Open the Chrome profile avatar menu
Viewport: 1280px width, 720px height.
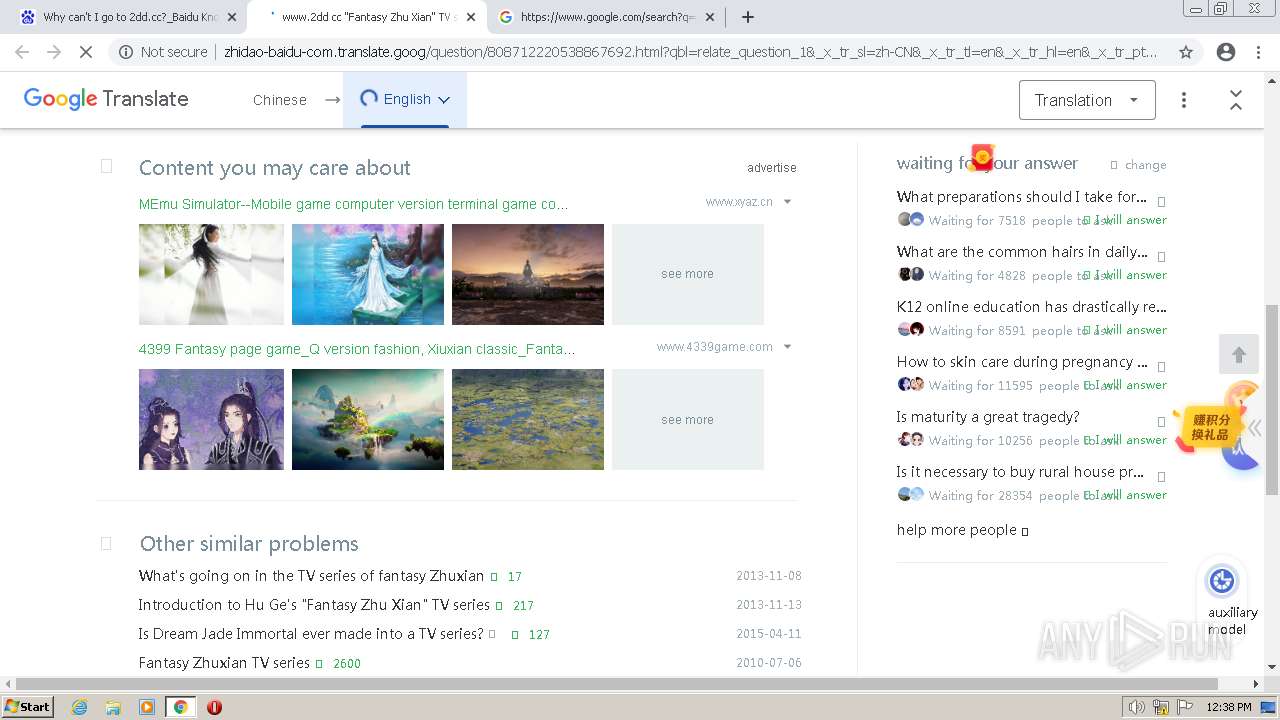click(x=1226, y=52)
